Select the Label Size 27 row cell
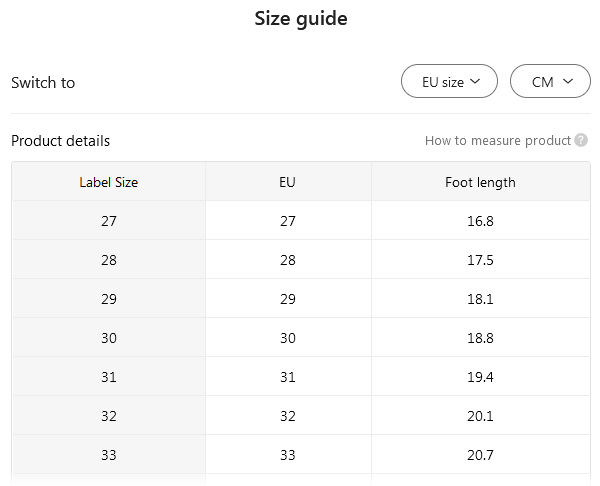600x486 pixels. (x=109, y=221)
